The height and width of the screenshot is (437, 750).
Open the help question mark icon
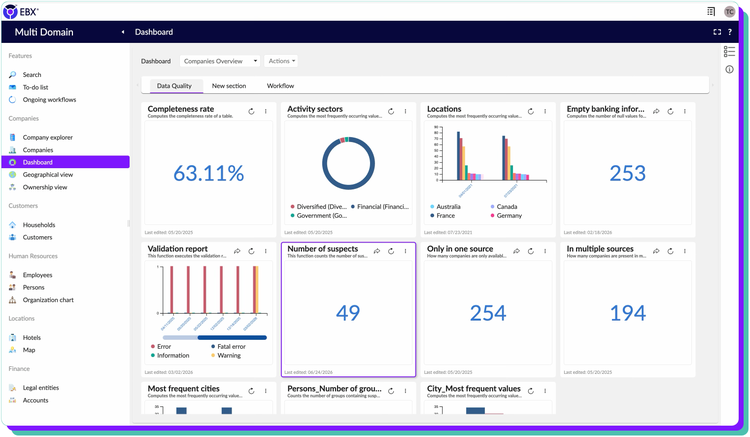(x=730, y=32)
